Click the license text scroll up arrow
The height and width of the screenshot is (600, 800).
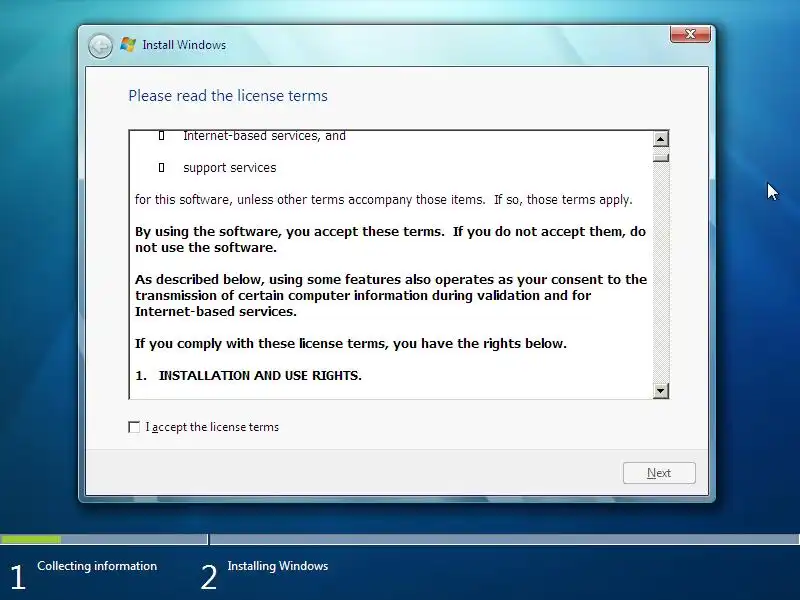pyautogui.click(x=661, y=139)
